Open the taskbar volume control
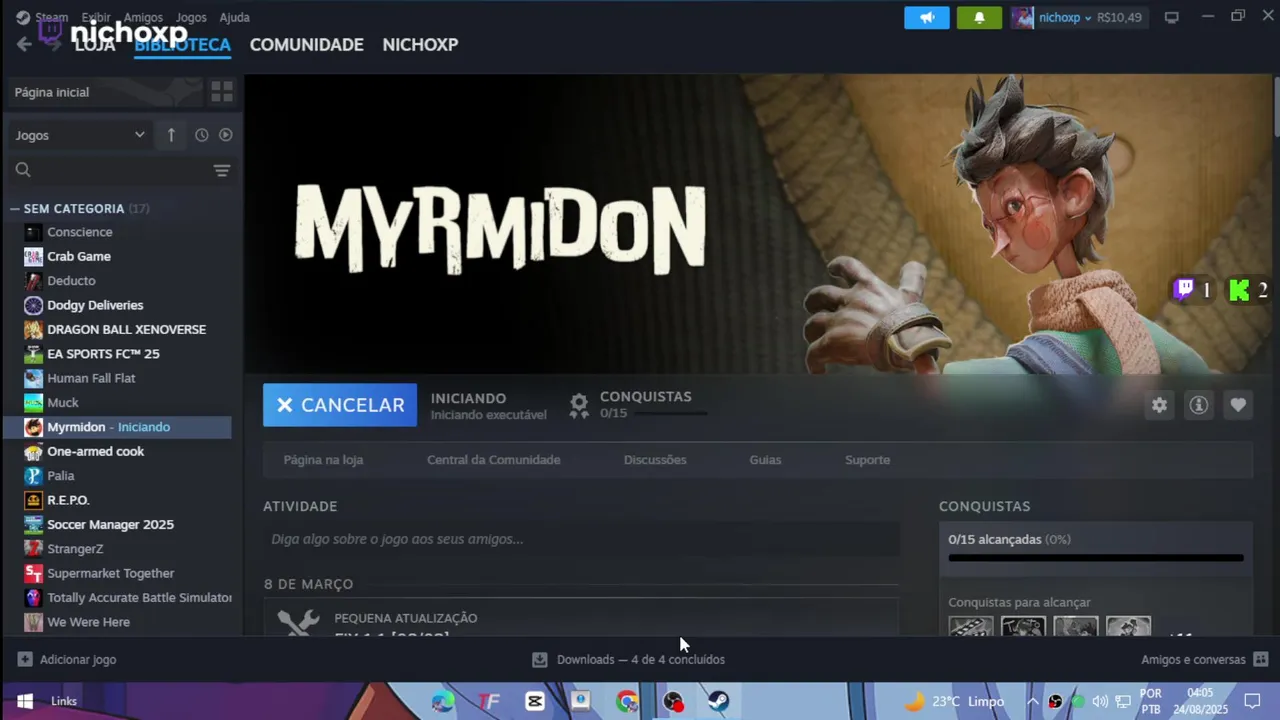Viewport: 1280px width, 720px height. point(1100,701)
